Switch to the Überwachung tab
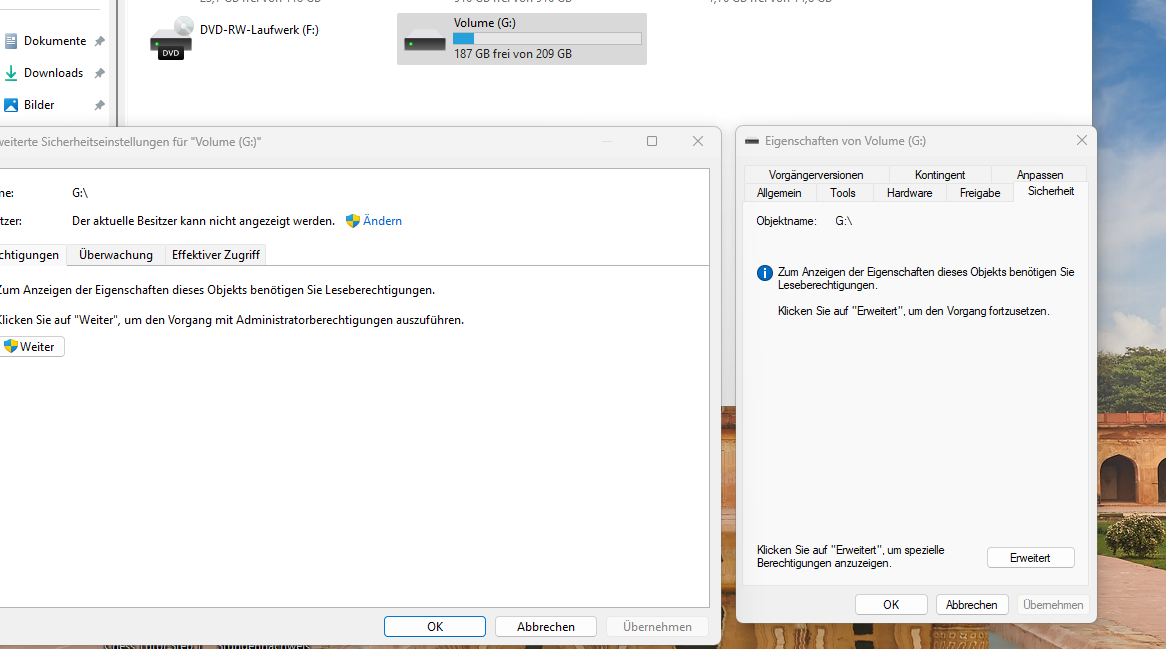The image size is (1166, 649). pyautogui.click(x=116, y=255)
